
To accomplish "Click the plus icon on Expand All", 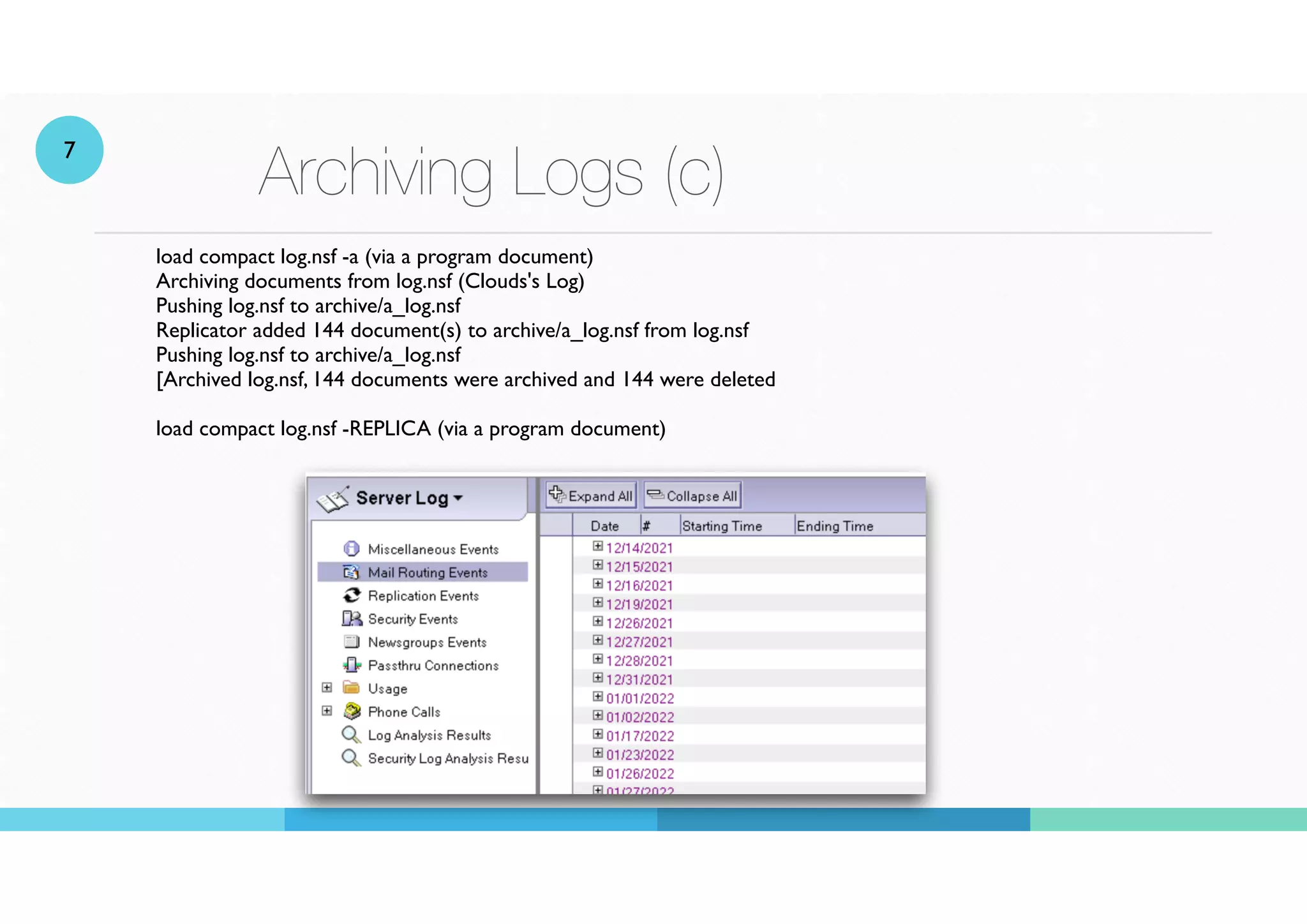I will tap(557, 494).
